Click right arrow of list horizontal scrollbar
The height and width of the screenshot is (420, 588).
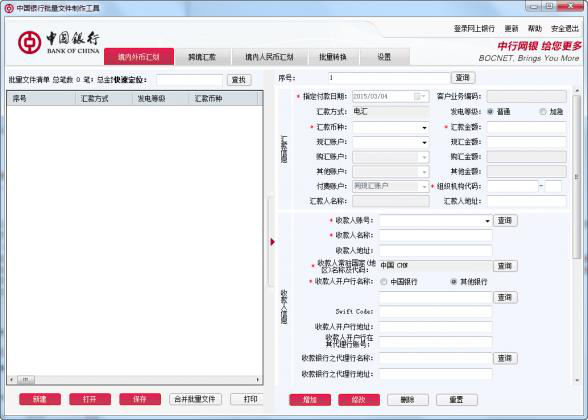[x=258, y=380]
